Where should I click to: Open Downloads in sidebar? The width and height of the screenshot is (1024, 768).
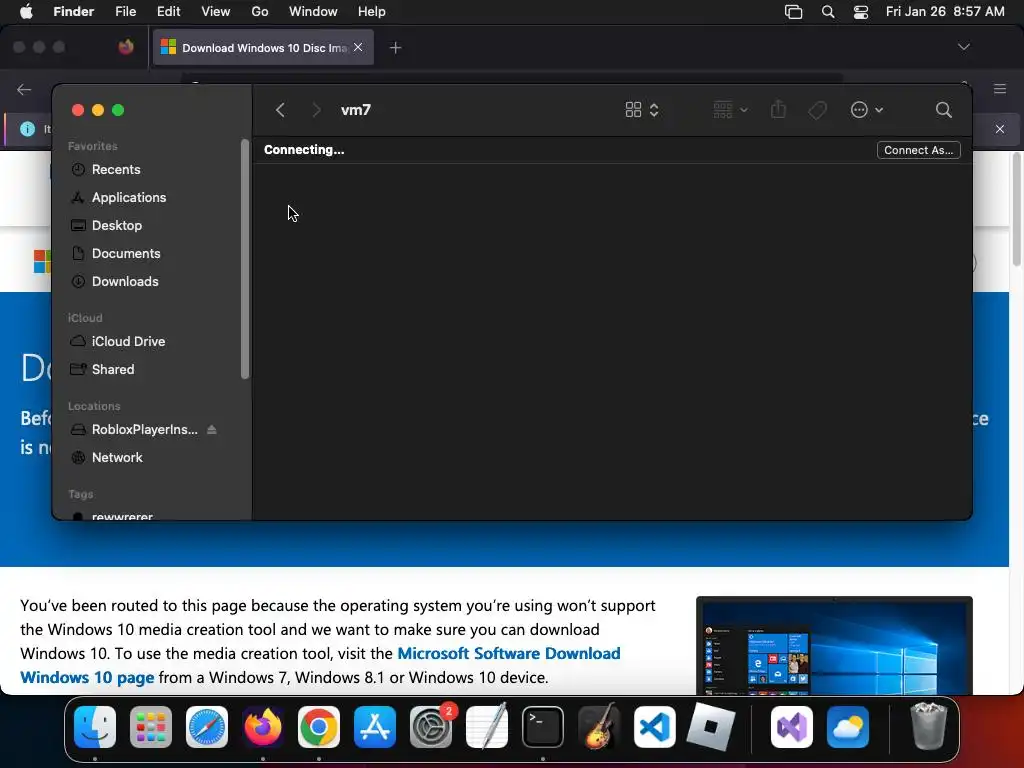pos(124,281)
